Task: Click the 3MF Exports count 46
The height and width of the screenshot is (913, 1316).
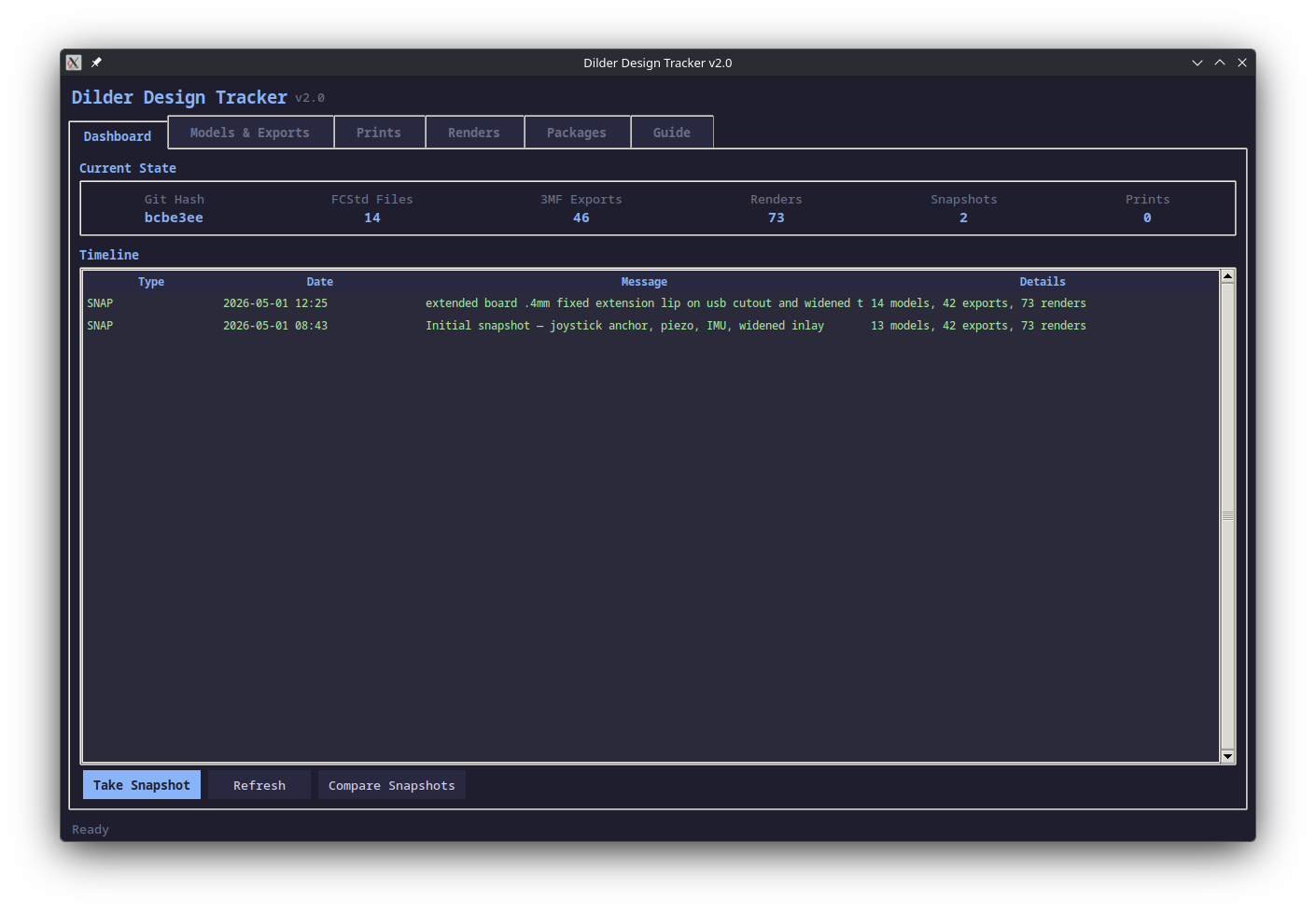Action: tap(581, 218)
